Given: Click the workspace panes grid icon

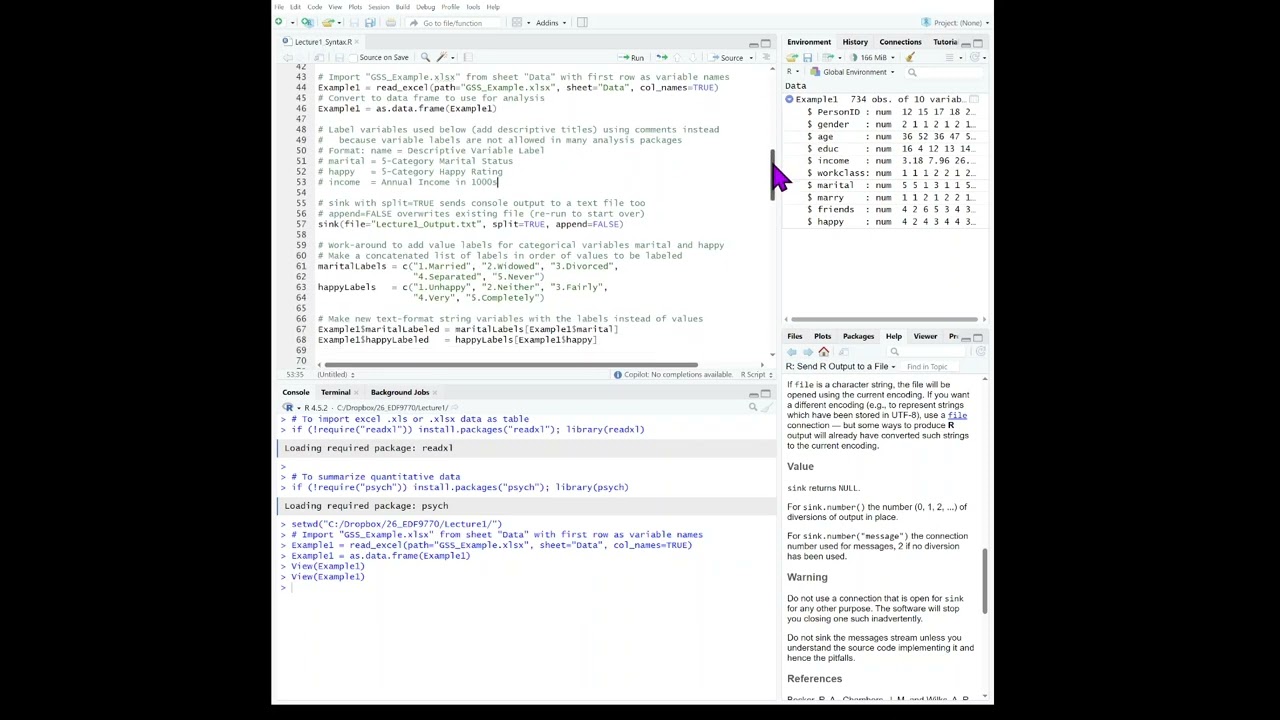Looking at the screenshot, I should coord(517,22).
